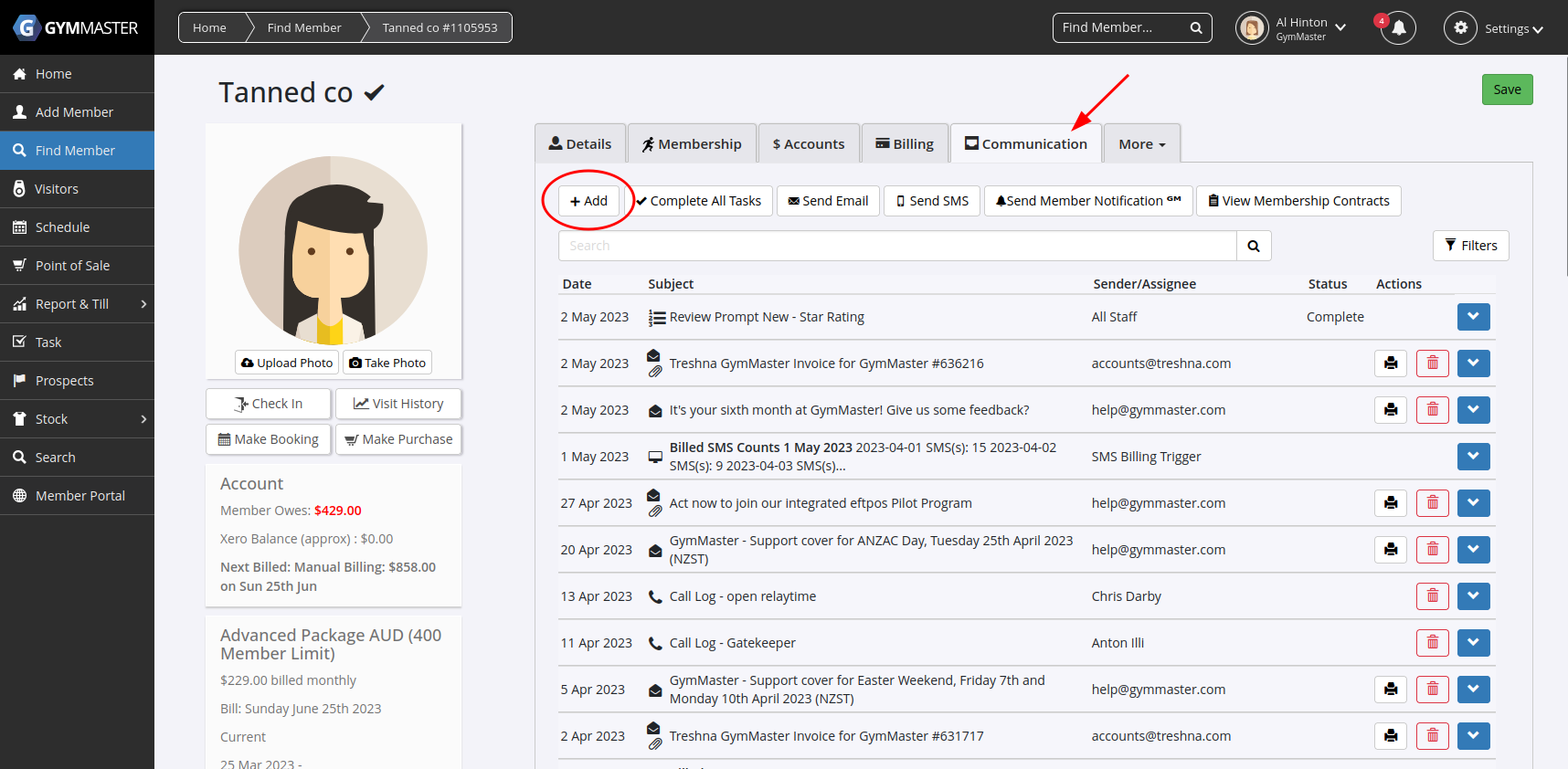The image size is (1568, 769).
Task: Open the More tab dropdown
Action: click(1141, 144)
